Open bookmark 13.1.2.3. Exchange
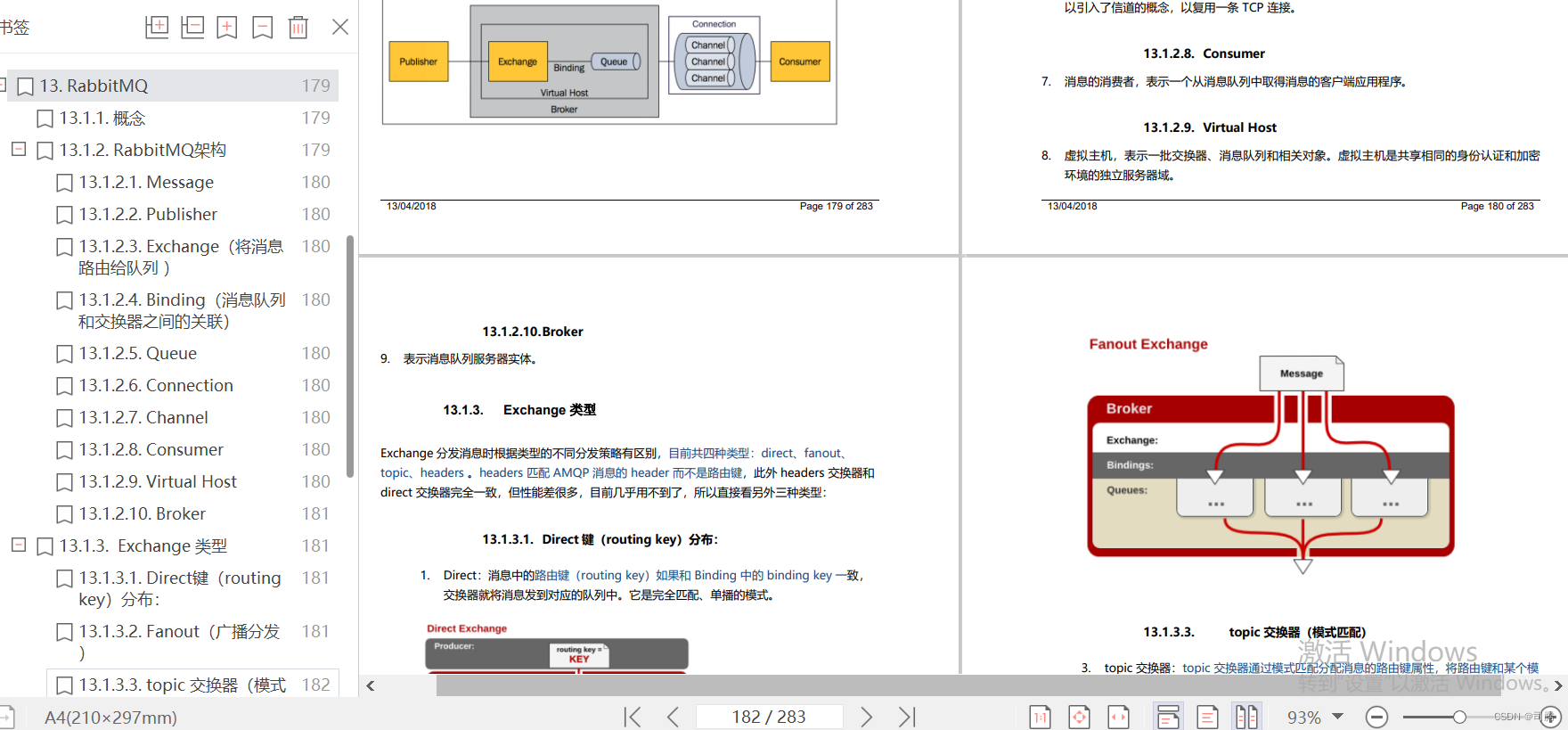Viewport: 1568px width, 730px height. (x=181, y=257)
